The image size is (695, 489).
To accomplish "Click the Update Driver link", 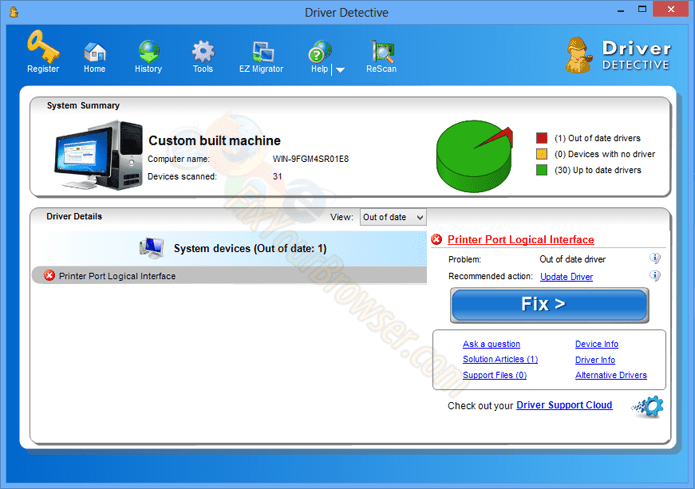I will coord(566,277).
